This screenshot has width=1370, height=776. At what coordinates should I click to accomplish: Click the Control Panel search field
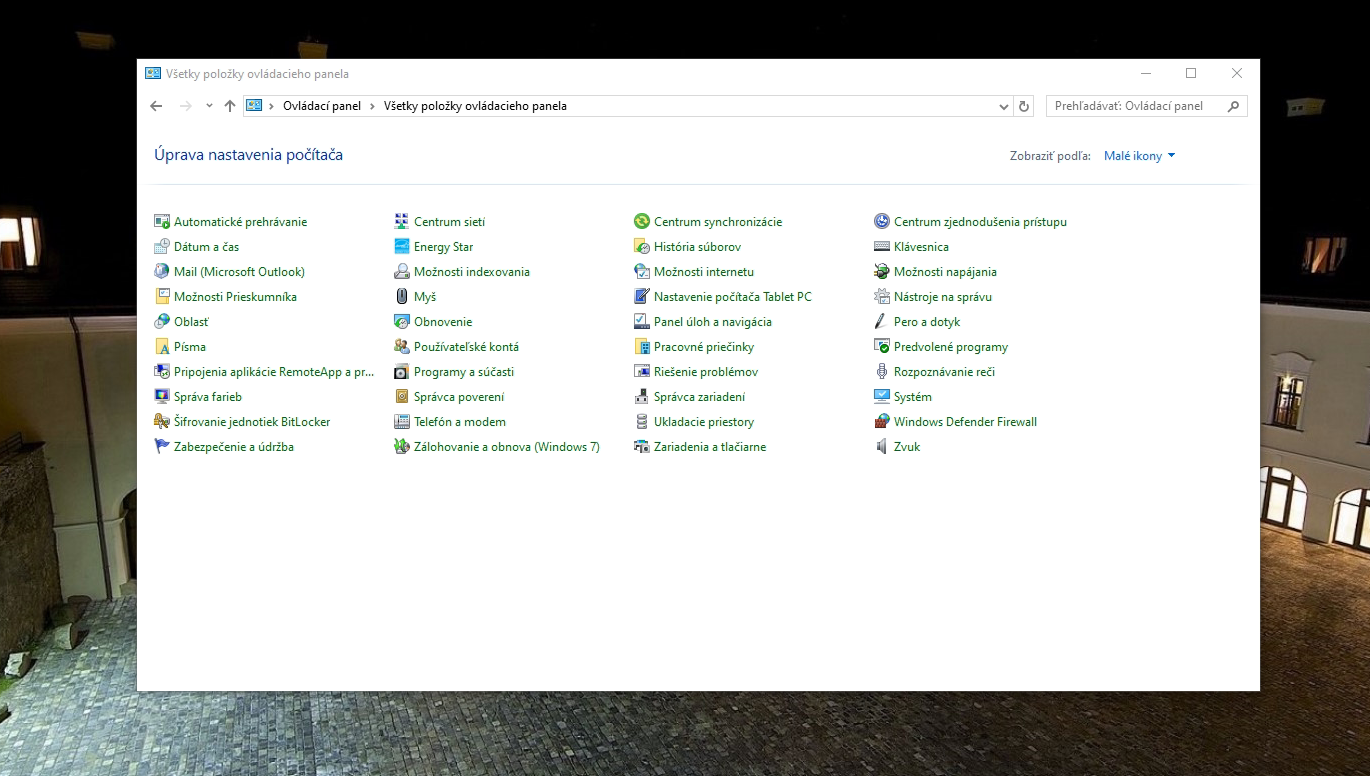(1135, 106)
